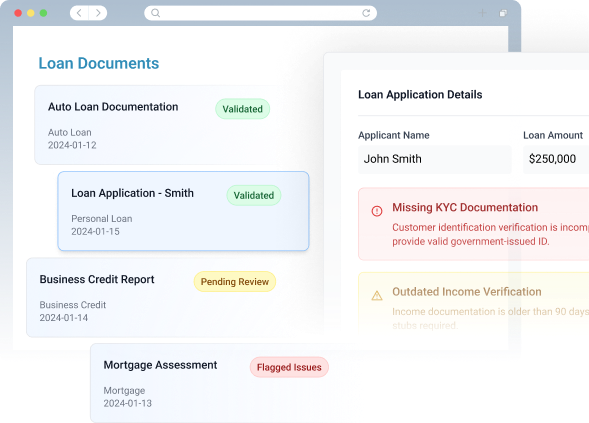This screenshot has height=423, width=589.
Task: Edit the Loan Amount field $250,000
Action: pos(556,159)
